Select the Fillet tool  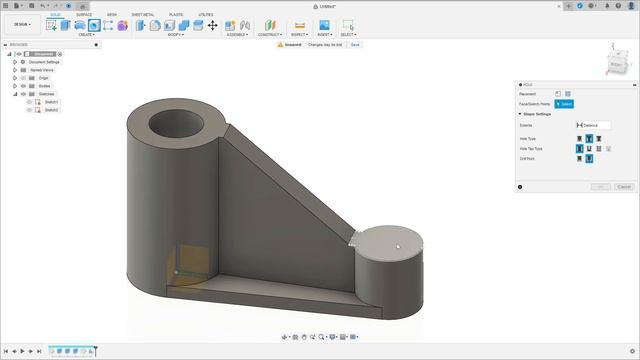point(155,25)
